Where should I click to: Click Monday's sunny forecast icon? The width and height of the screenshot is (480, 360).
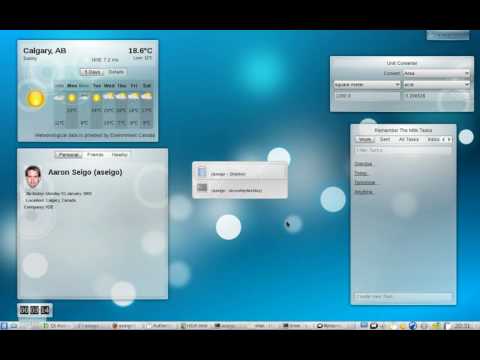(72, 98)
